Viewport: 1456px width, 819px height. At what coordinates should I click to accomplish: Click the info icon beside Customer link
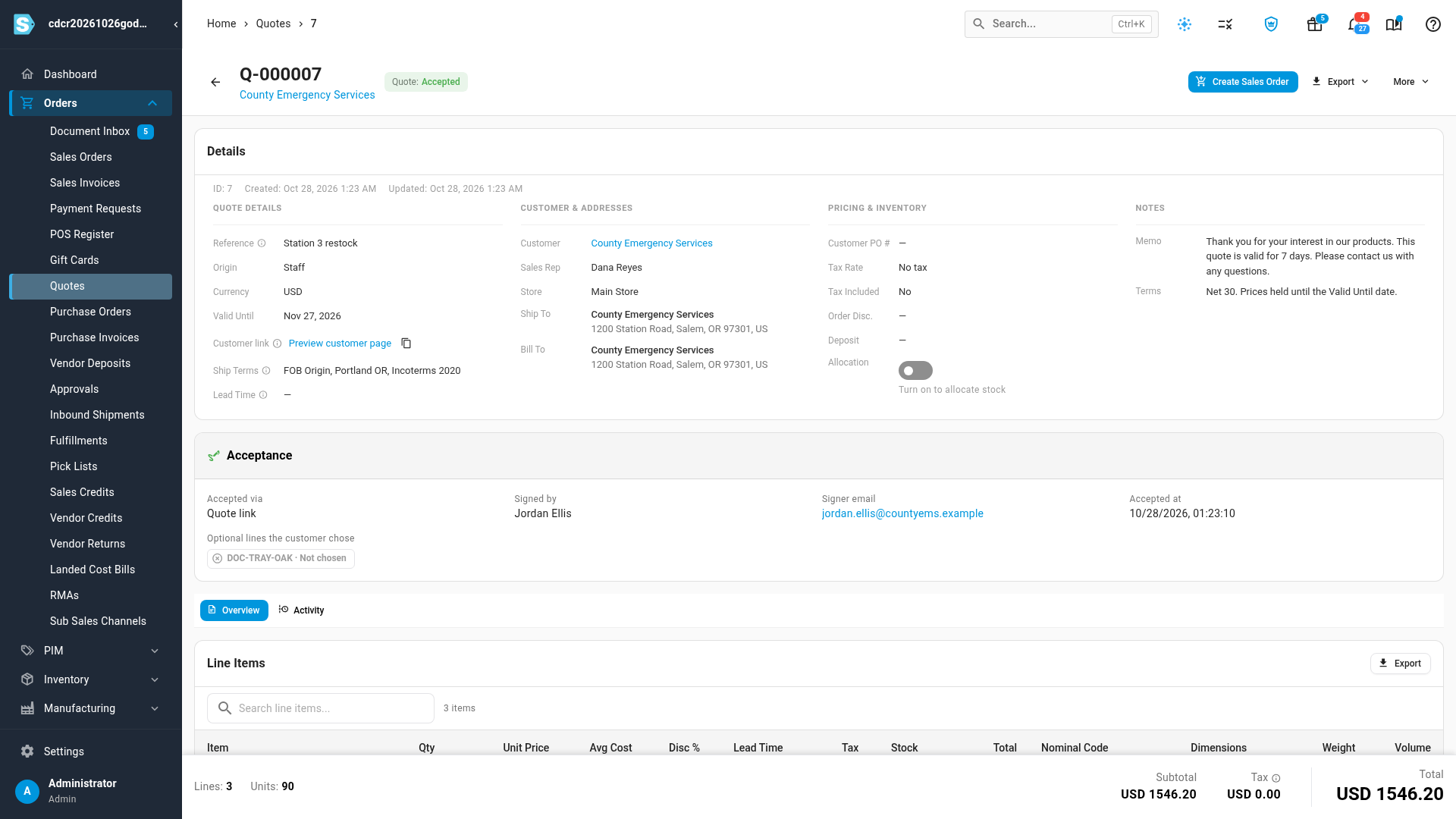click(277, 344)
